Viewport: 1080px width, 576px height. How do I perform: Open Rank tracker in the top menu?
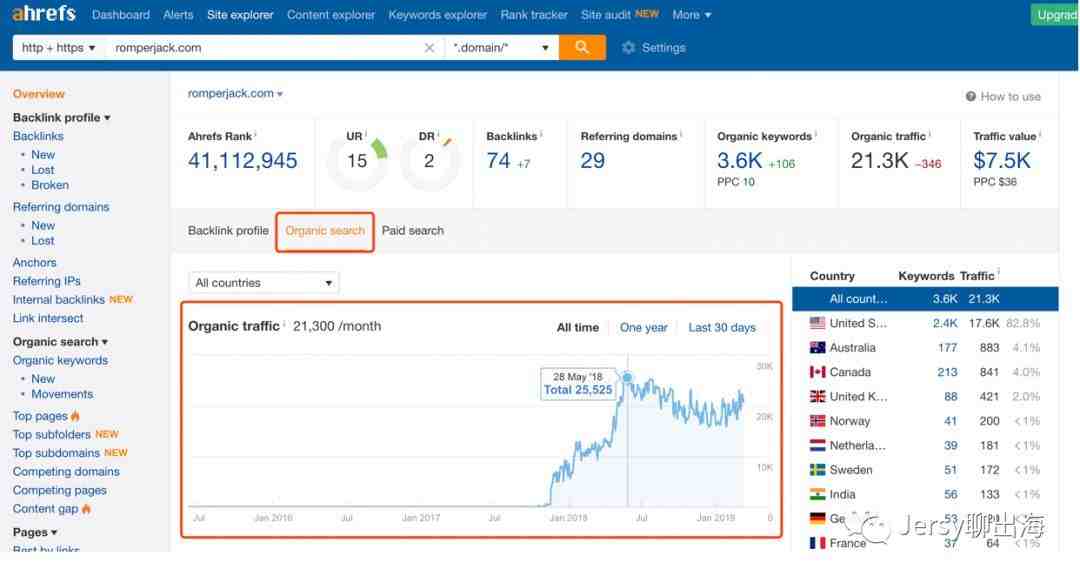coord(534,14)
